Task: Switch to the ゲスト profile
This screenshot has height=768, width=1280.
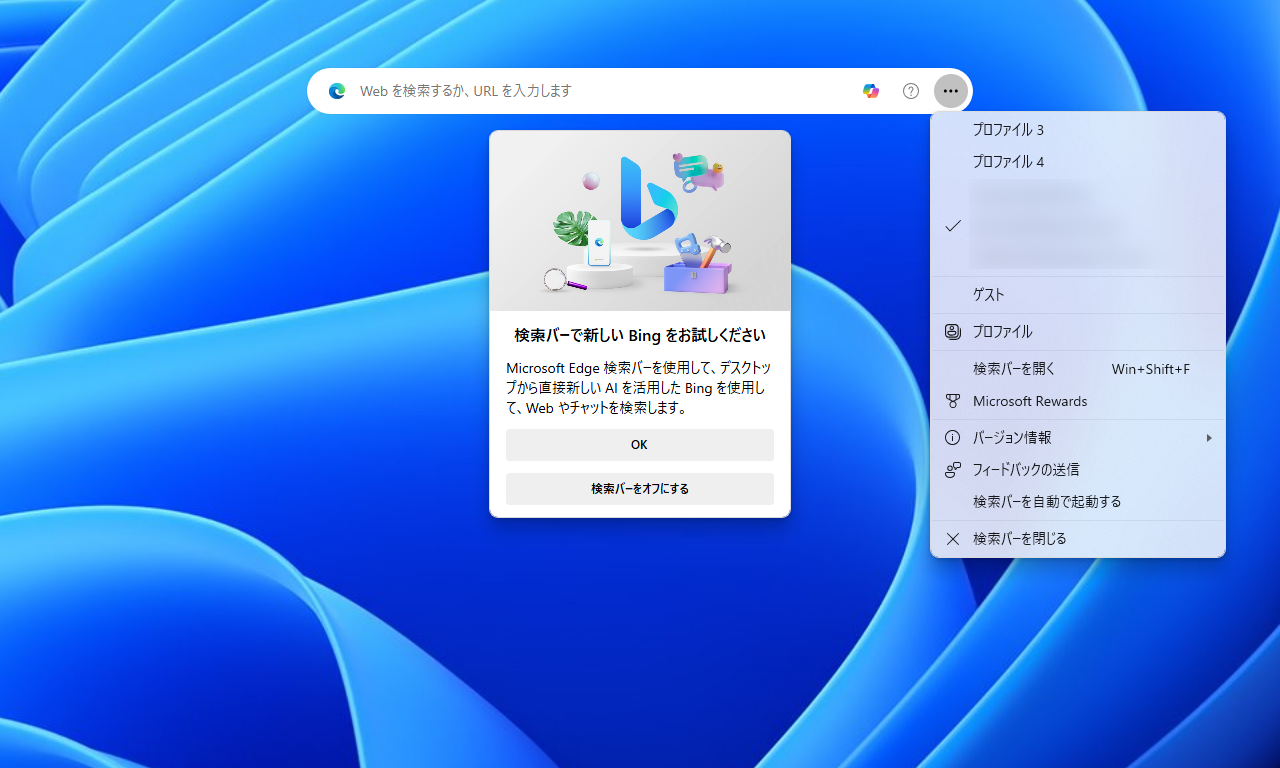Action: tap(987, 294)
